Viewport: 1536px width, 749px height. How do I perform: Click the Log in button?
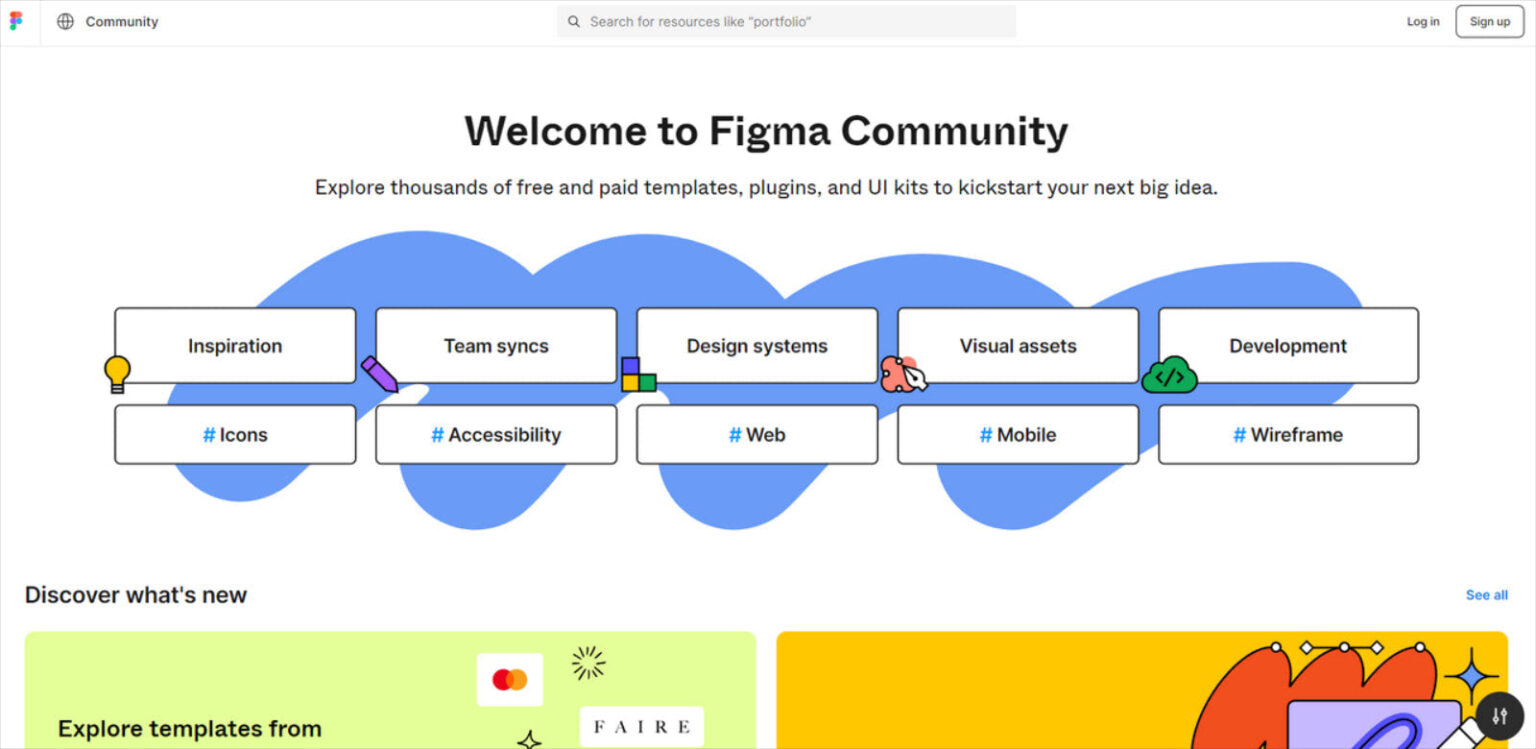pyautogui.click(x=1422, y=21)
